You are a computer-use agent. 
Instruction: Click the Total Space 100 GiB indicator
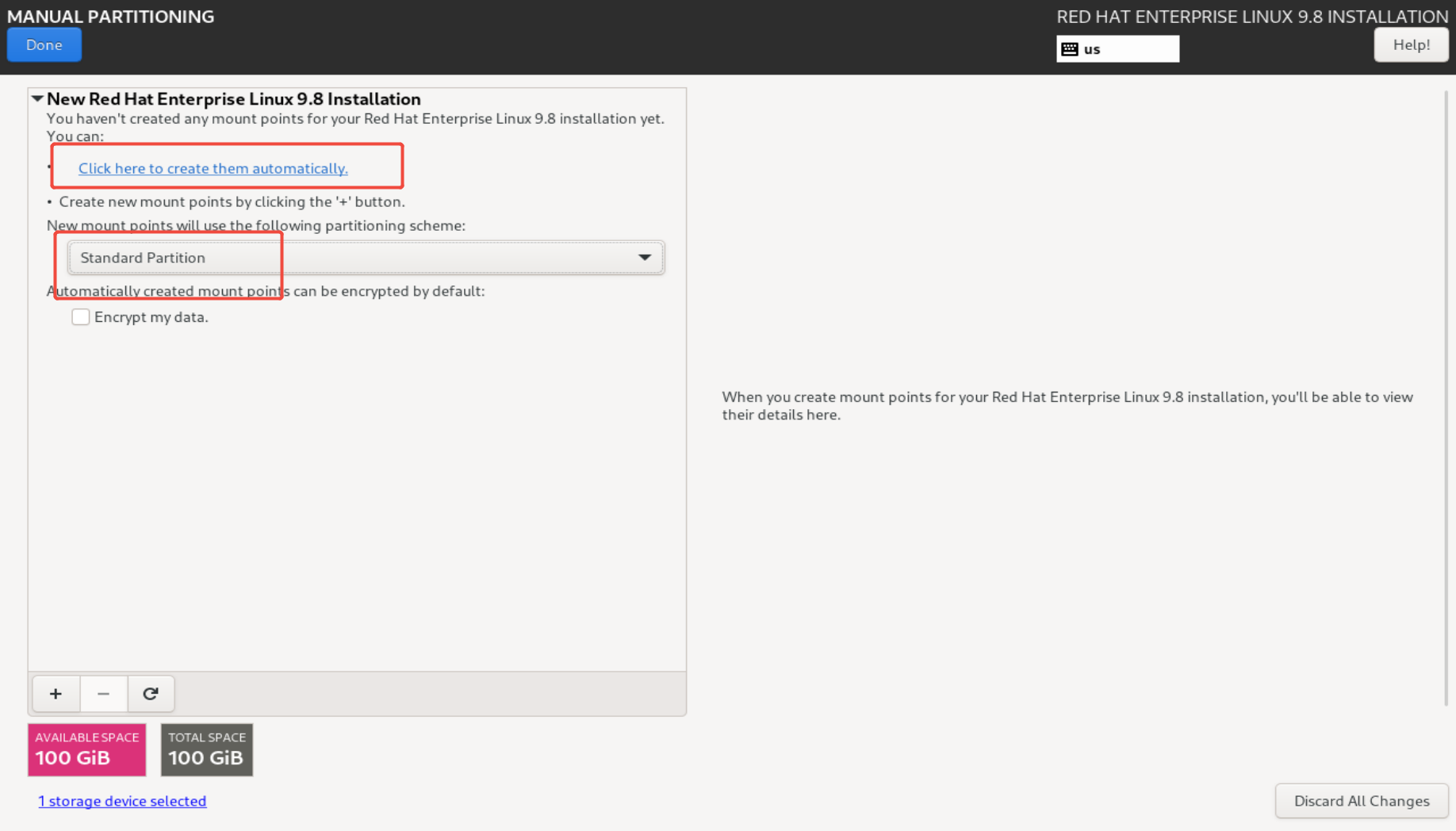pos(207,749)
